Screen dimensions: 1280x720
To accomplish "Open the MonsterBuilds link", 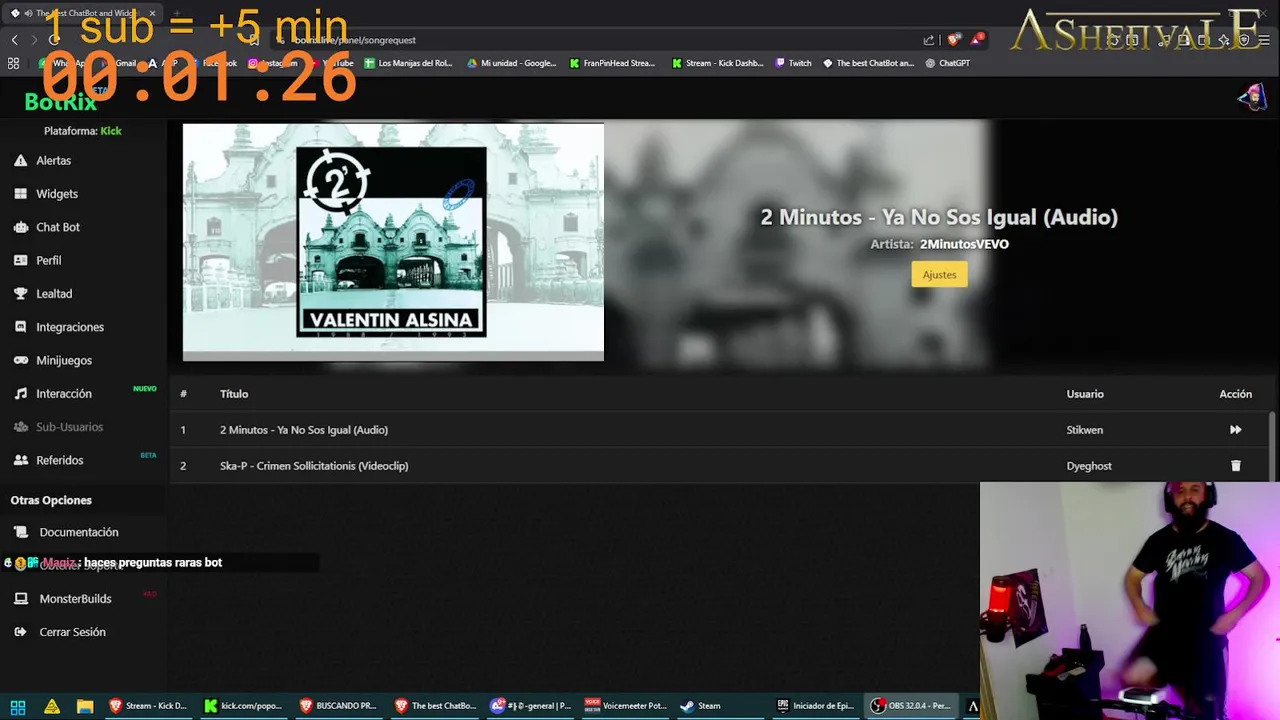I will (75, 599).
